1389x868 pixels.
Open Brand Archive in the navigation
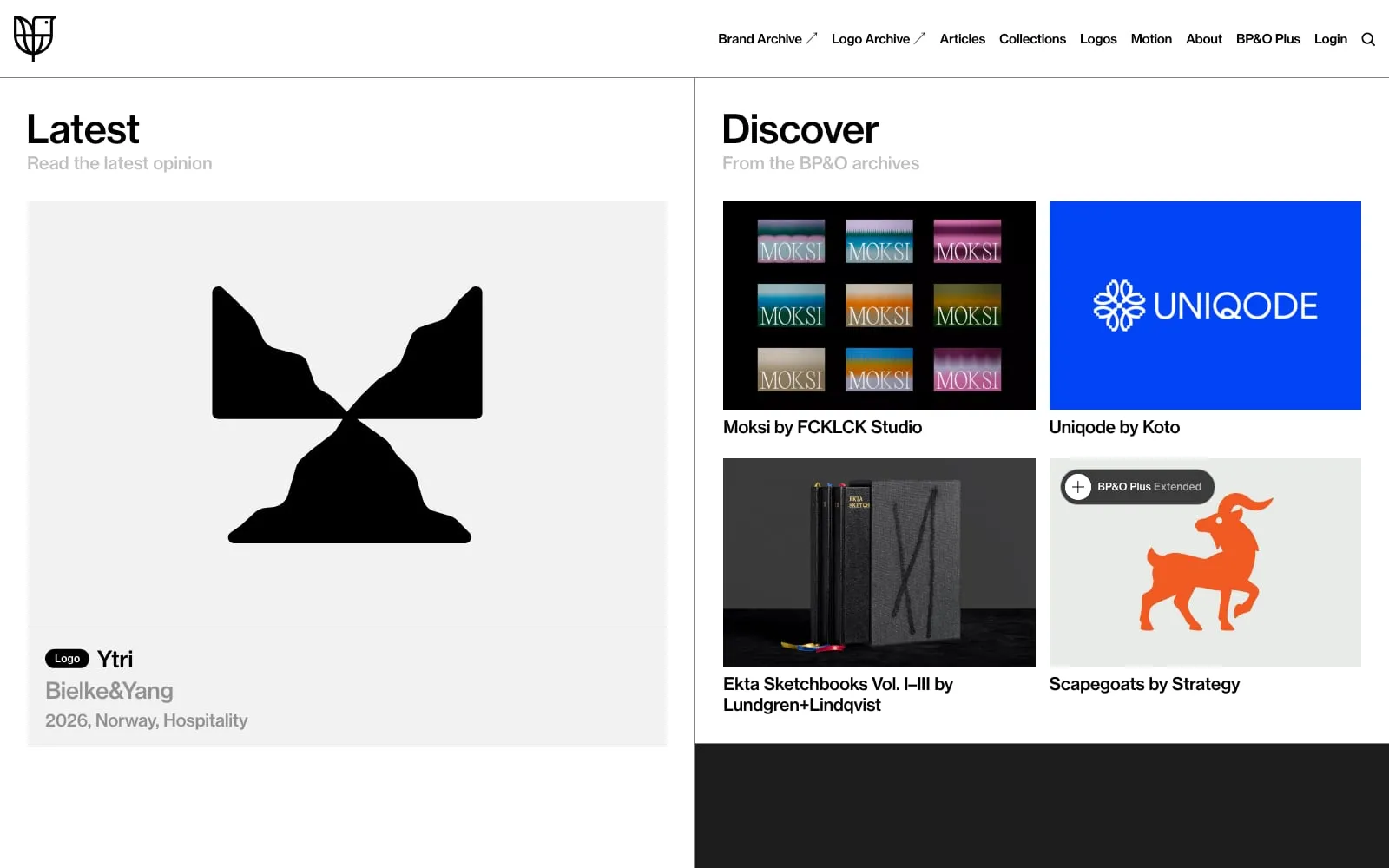click(767, 39)
